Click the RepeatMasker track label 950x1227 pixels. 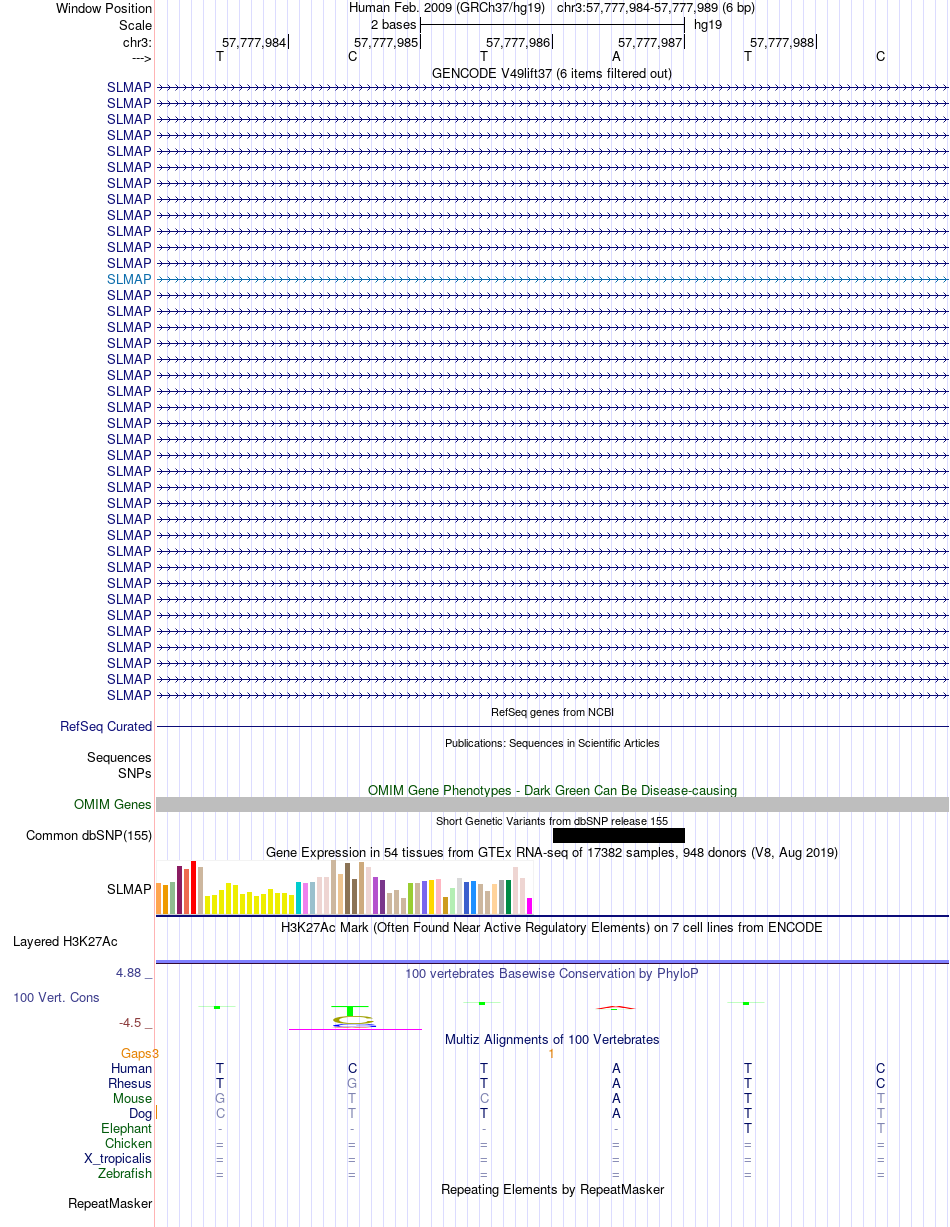(x=109, y=1203)
